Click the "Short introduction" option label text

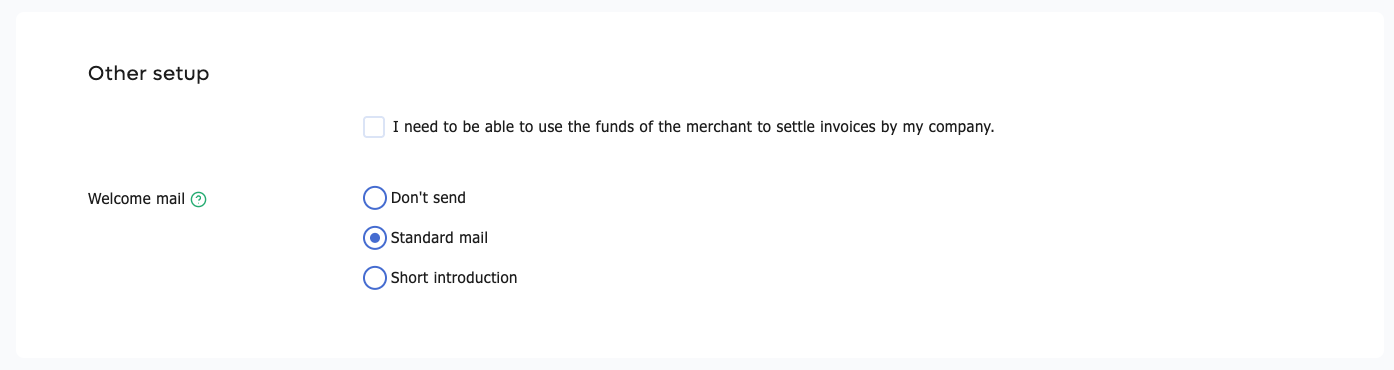point(454,278)
